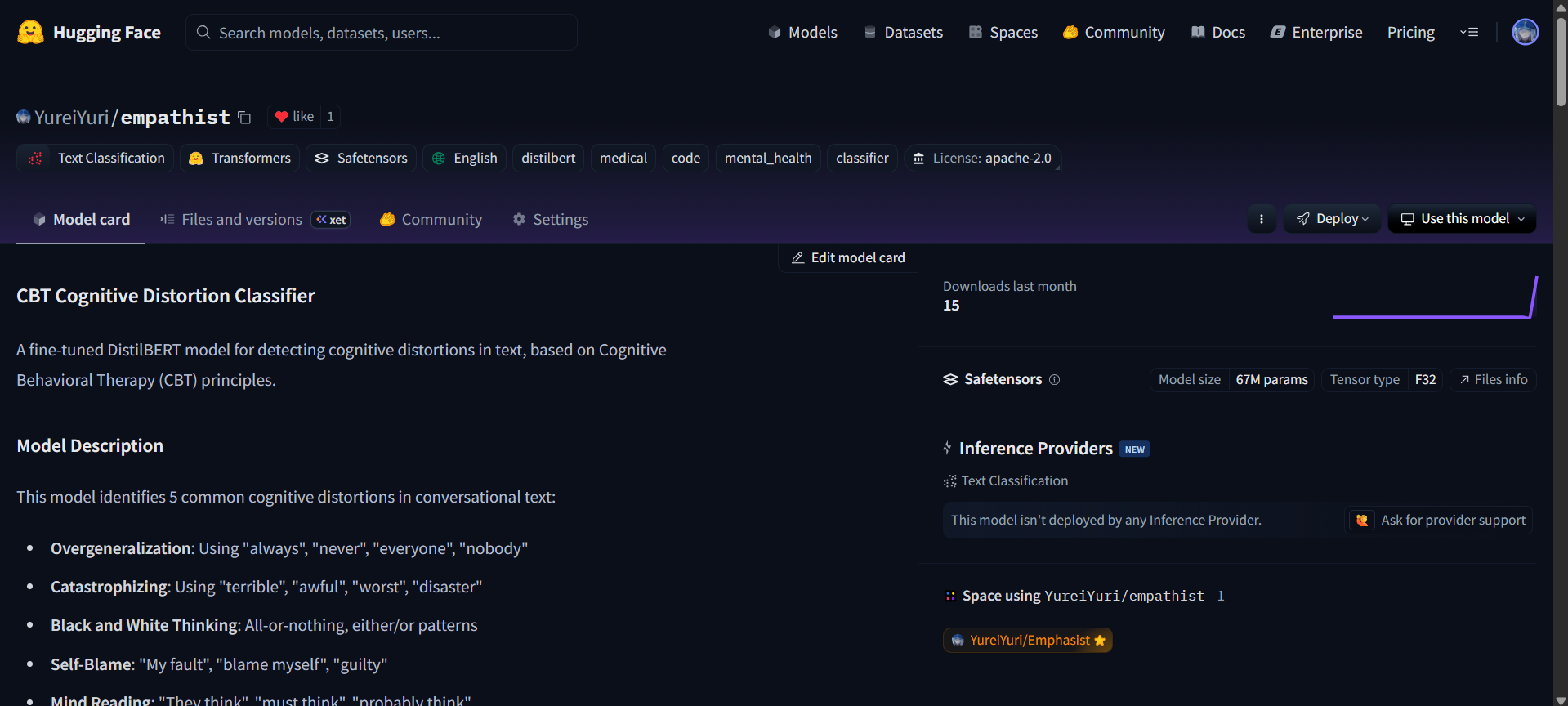Image resolution: width=1568 pixels, height=706 pixels.
Task: Open the additional navigation menu icon
Action: pyautogui.click(x=1469, y=33)
